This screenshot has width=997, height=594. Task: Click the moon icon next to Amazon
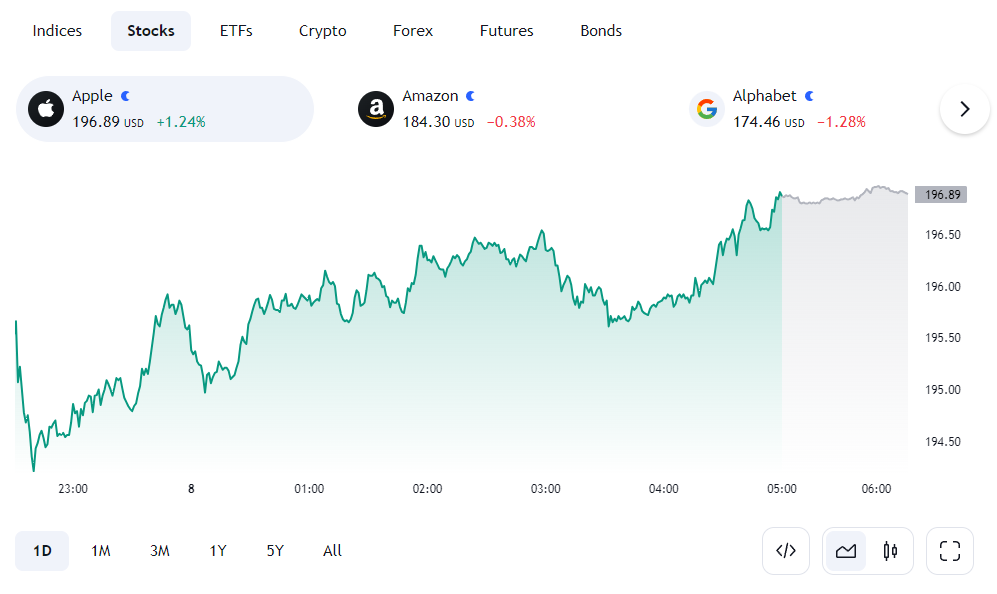click(x=471, y=96)
